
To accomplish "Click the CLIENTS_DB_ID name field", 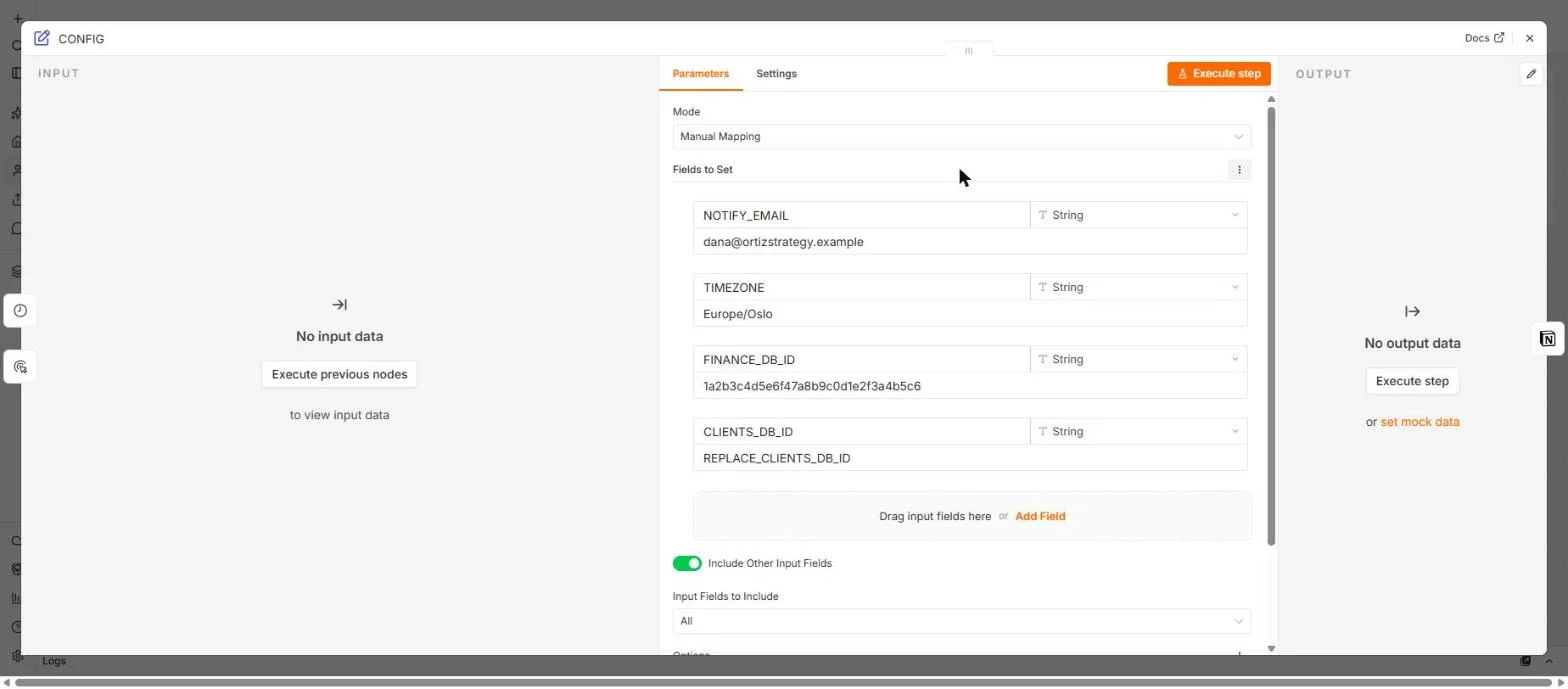I will [x=861, y=431].
